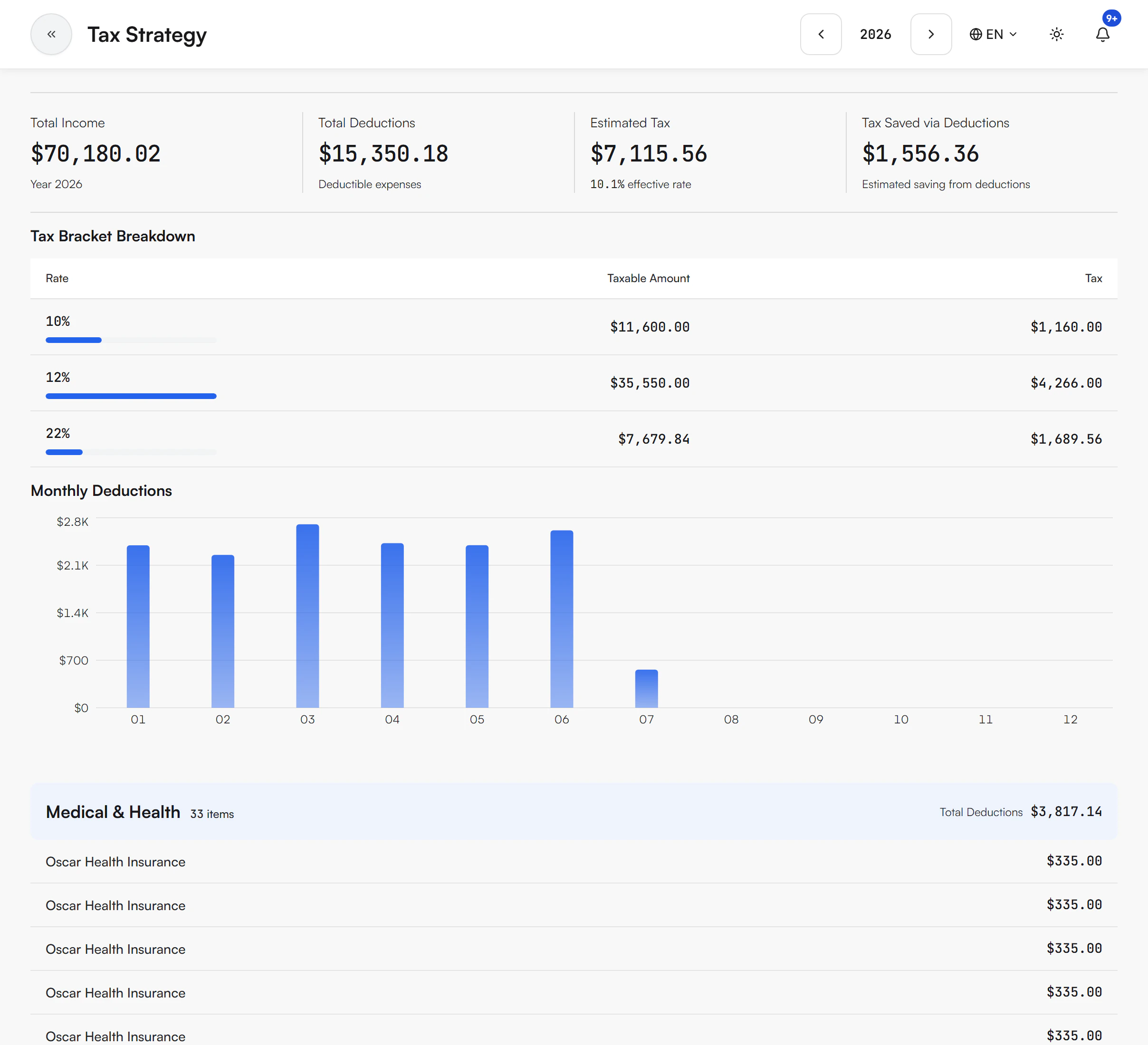1148x1045 pixels.
Task: Click the Rate column header
Action: click(57, 278)
